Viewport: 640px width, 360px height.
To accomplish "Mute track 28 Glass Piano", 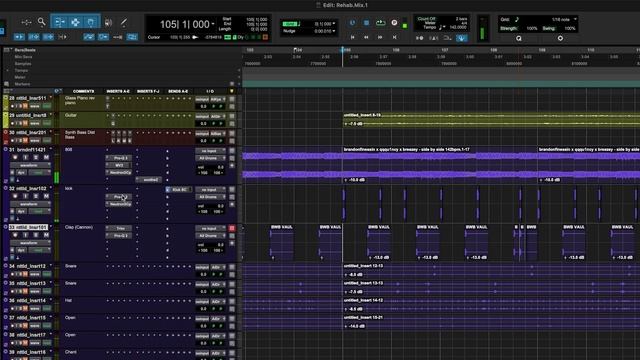I will pos(25,106).
